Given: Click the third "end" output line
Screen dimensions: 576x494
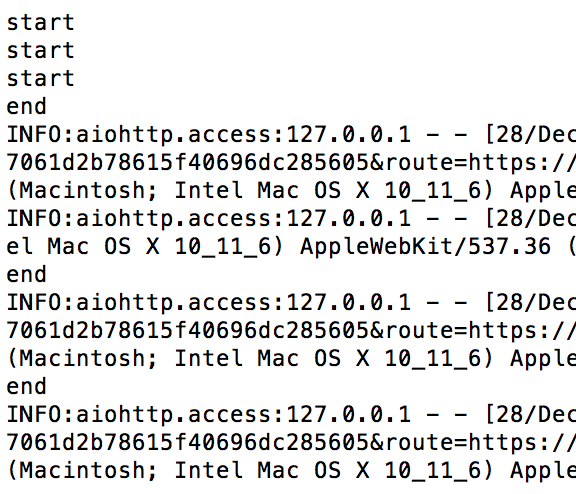Looking at the screenshot, I should 26,387.
